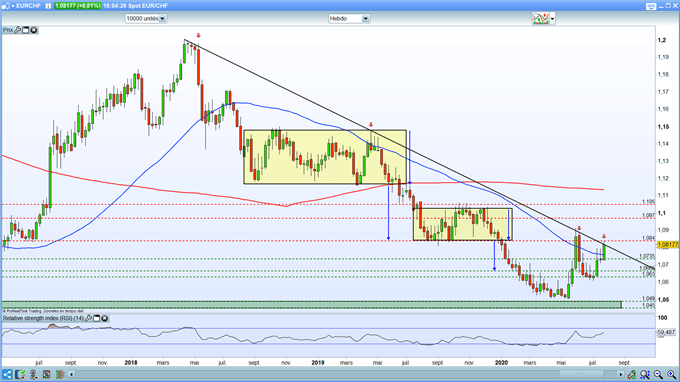
Task: Click the keyboard icon in title bar
Action: point(651,6)
